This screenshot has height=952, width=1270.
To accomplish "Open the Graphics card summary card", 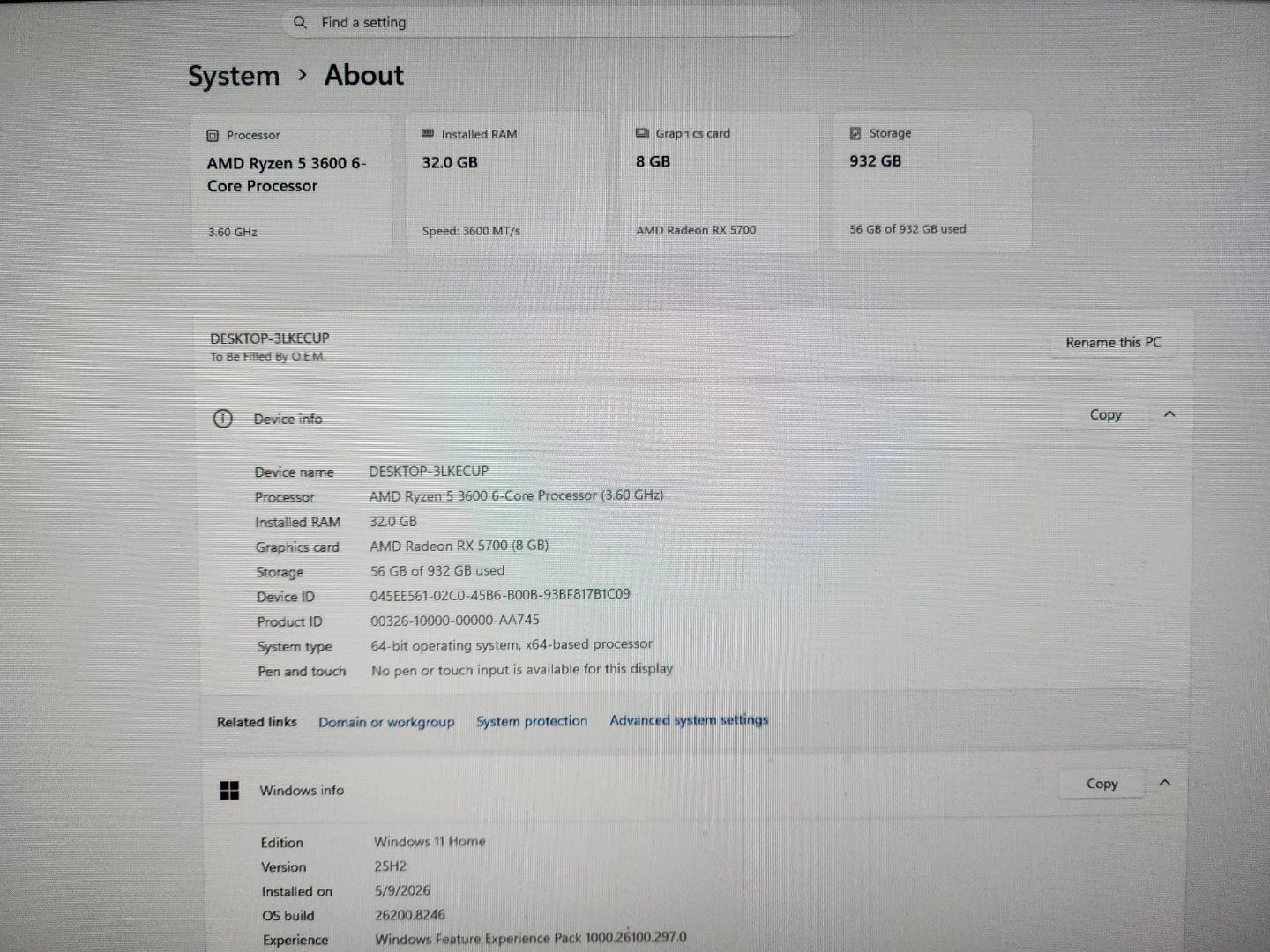I will point(720,182).
